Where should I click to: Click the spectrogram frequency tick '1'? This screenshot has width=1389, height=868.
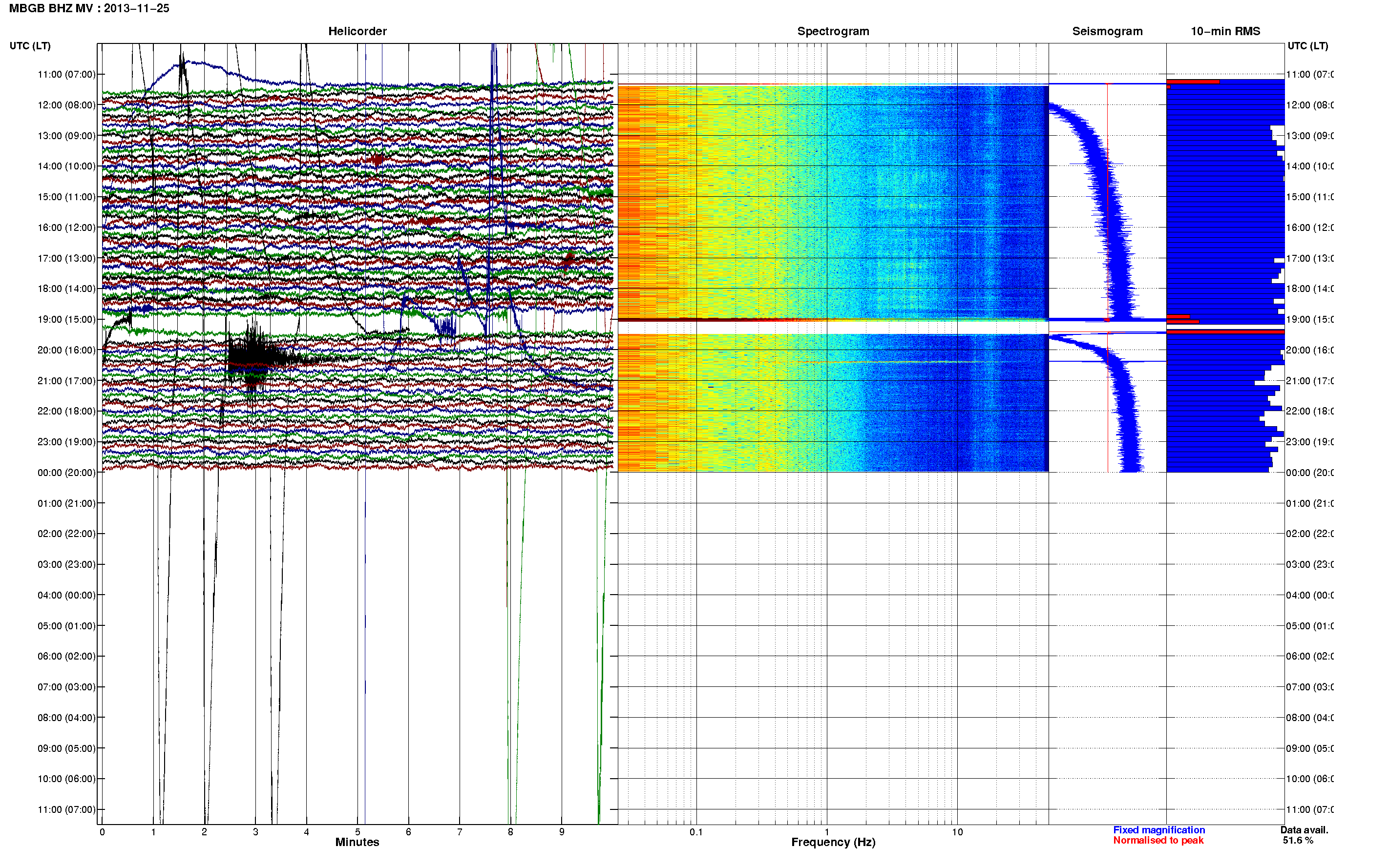827,832
